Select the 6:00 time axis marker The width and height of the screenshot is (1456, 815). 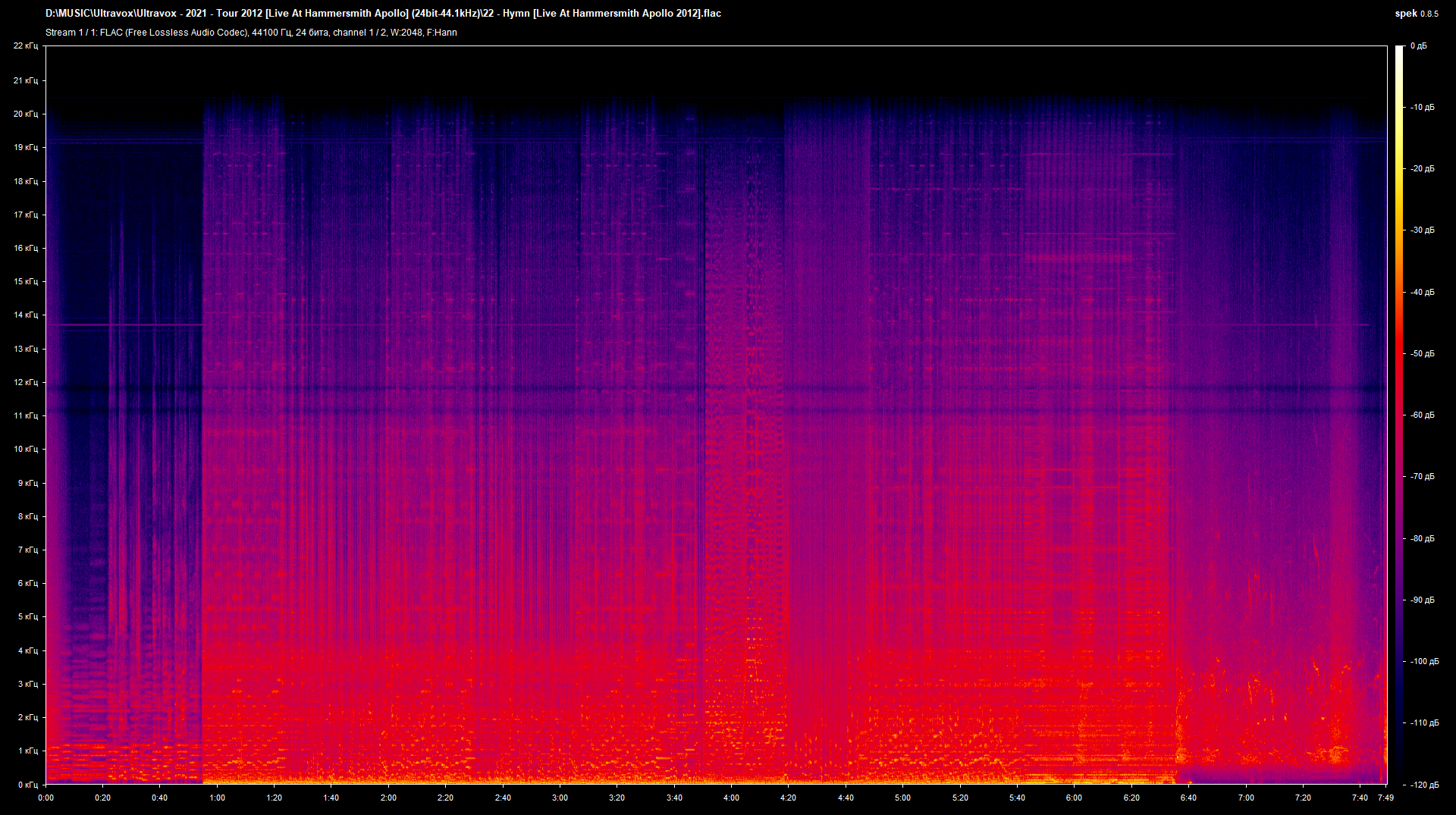click(x=1074, y=798)
